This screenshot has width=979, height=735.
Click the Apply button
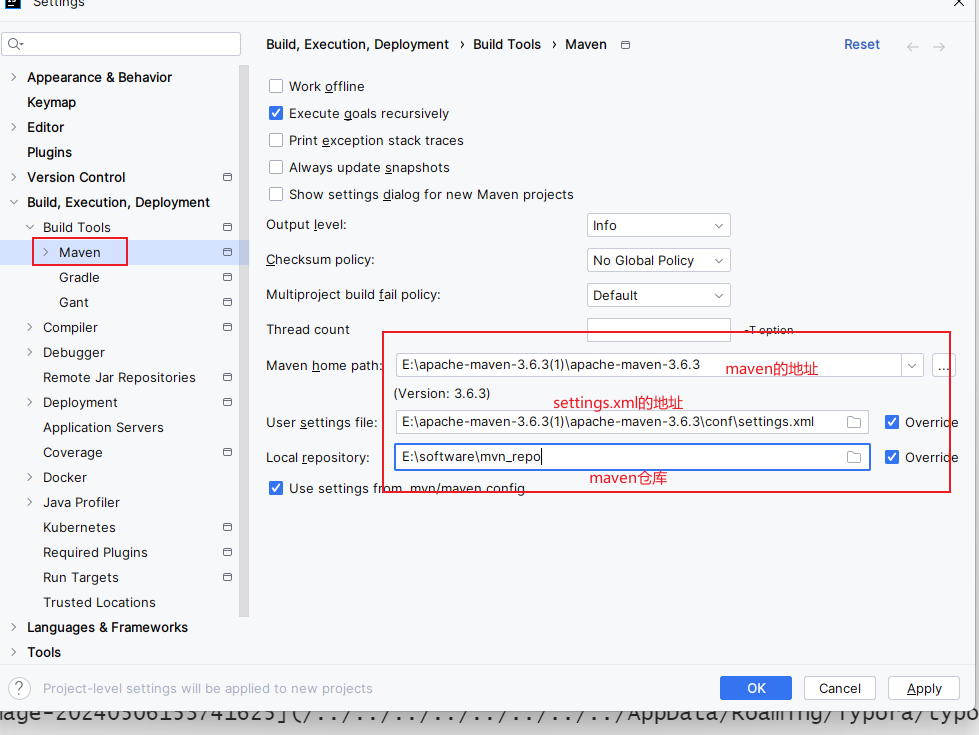(924, 688)
